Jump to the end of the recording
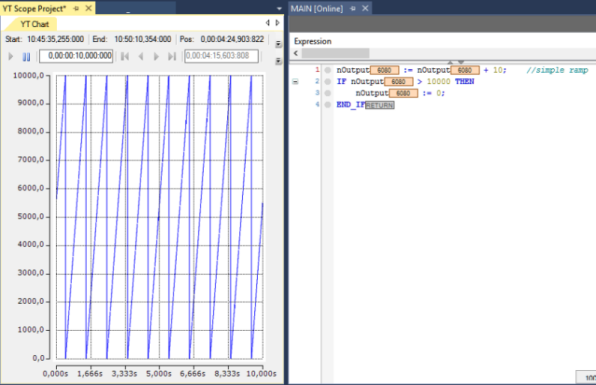This screenshot has height=385, width=596. click(172, 57)
